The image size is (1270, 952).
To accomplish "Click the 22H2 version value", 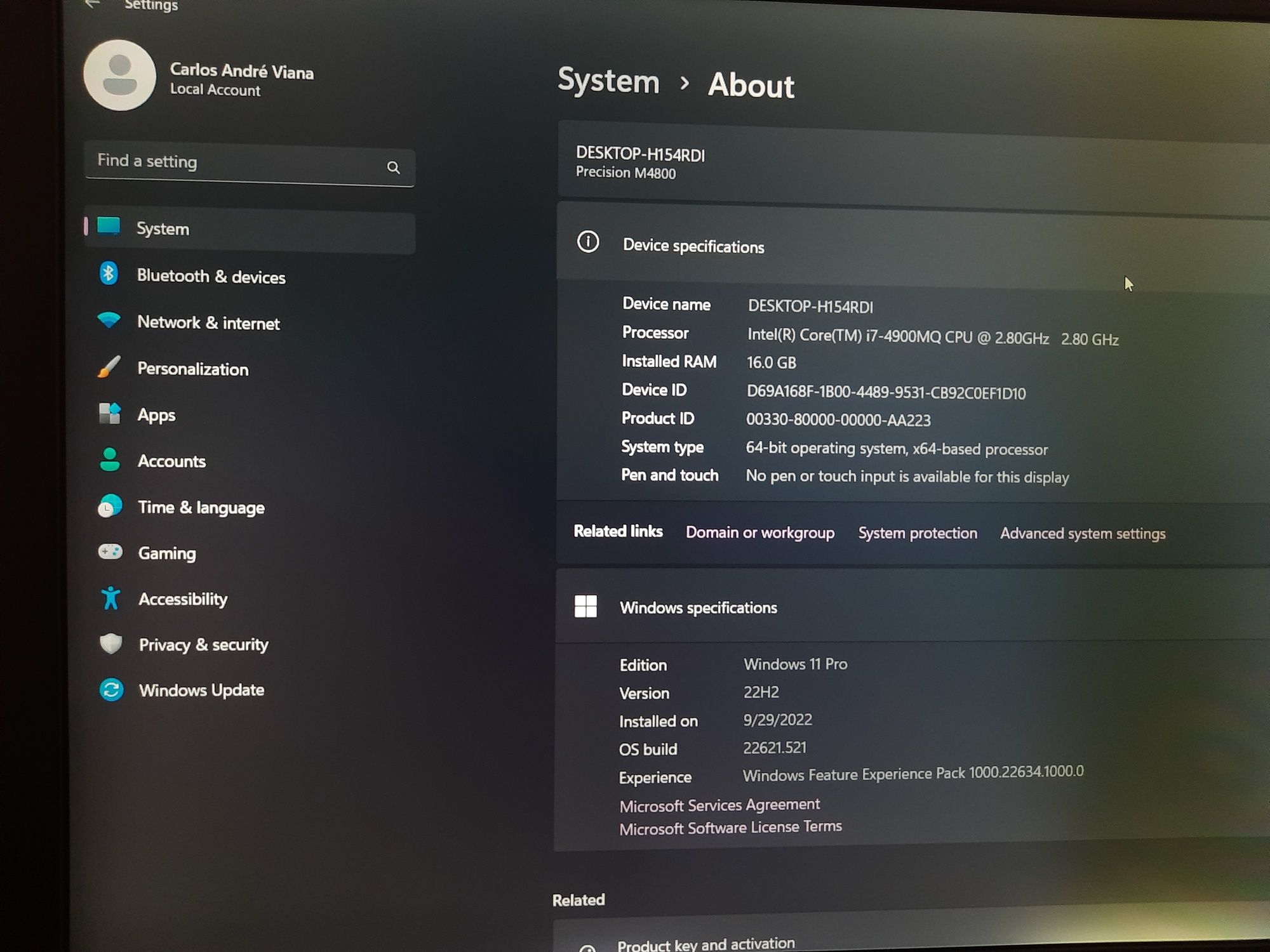I will coord(761,692).
